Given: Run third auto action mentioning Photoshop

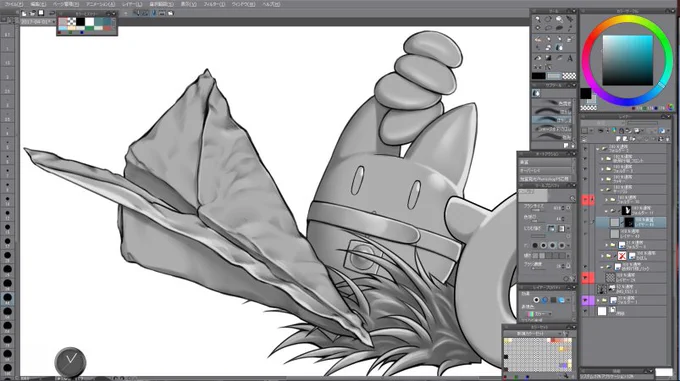Looking at the screenshot, I should pyautogui.click(x=545, y=179).
